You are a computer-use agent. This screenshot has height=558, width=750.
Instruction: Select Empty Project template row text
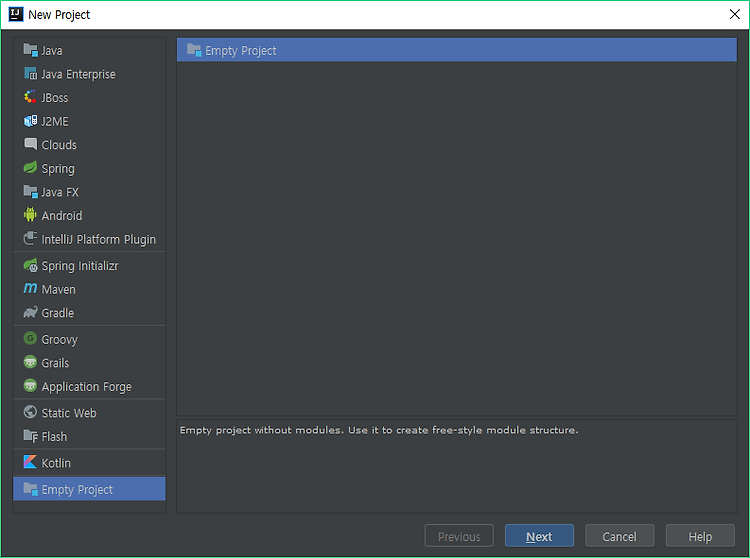(241, 51)
